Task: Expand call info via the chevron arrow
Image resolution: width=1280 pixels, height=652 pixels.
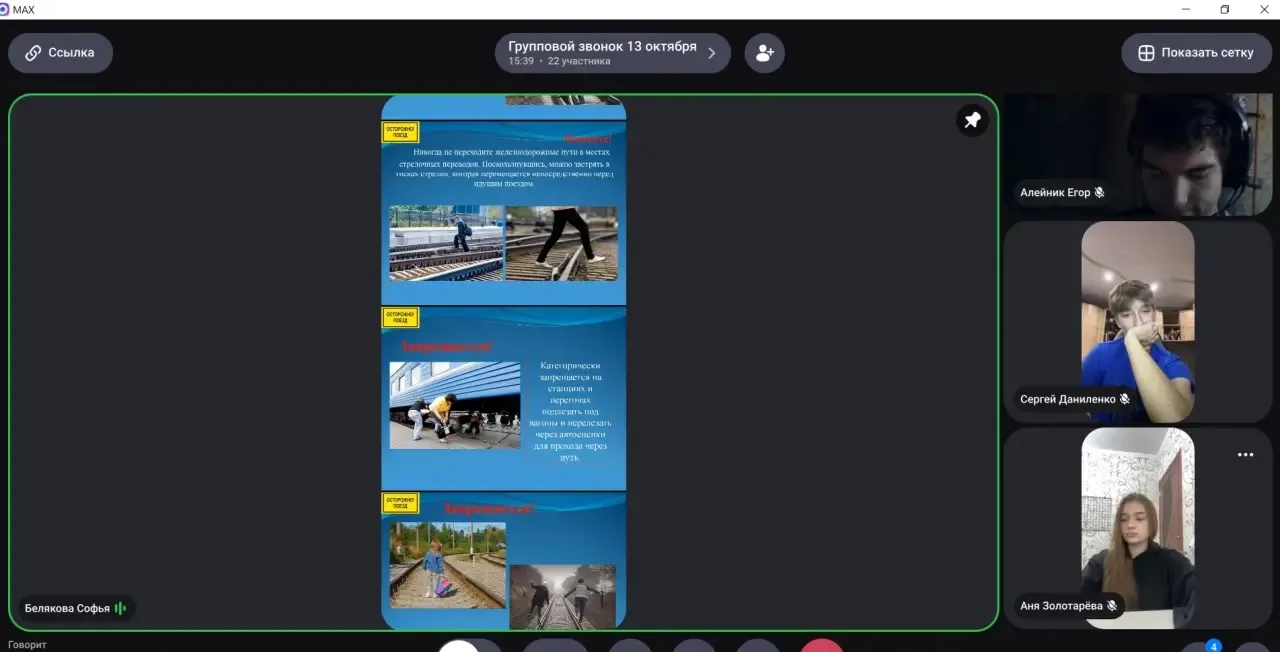Action: point(712,53)
